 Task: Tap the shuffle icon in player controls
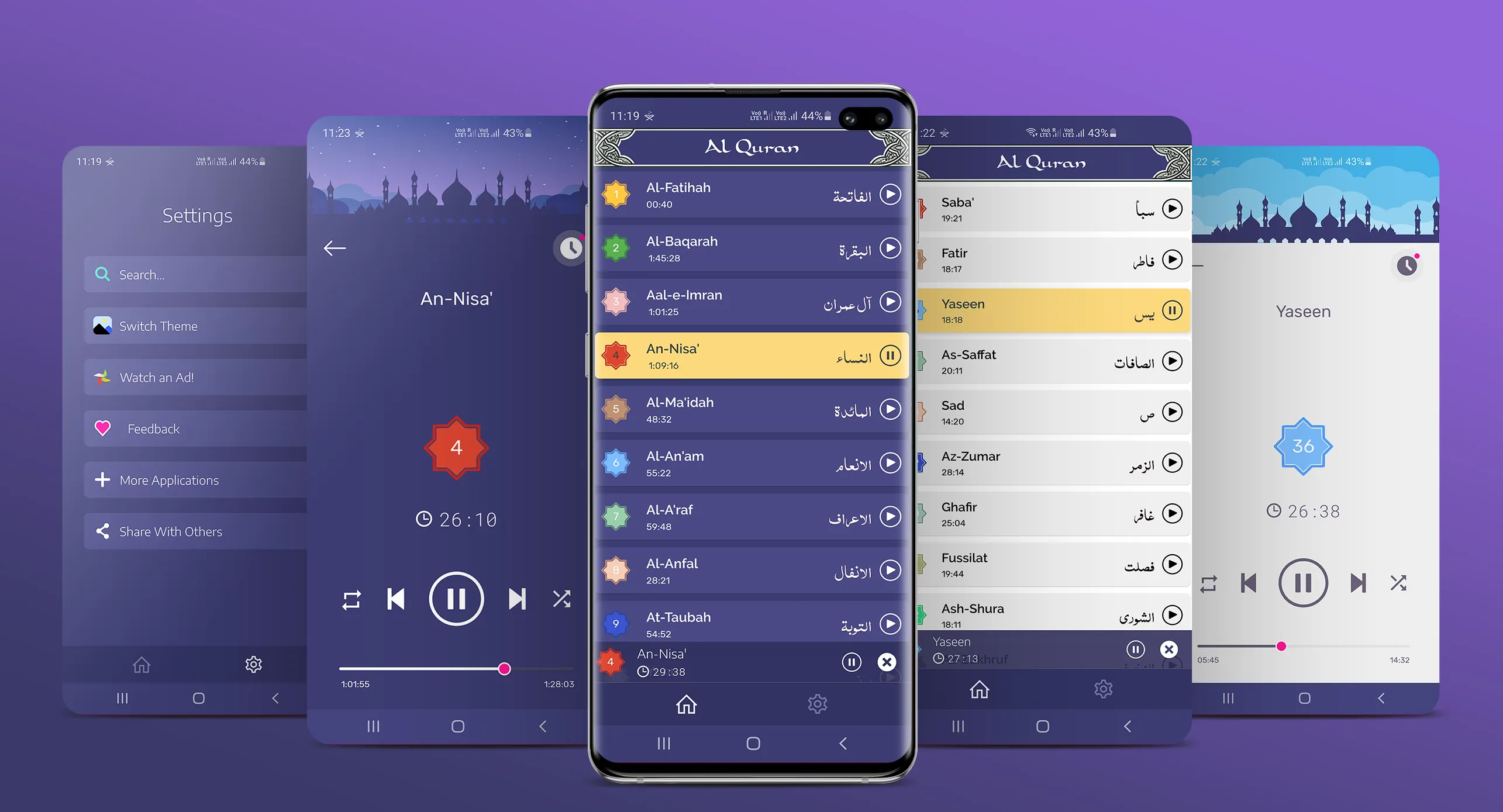(x=561, y=599)
